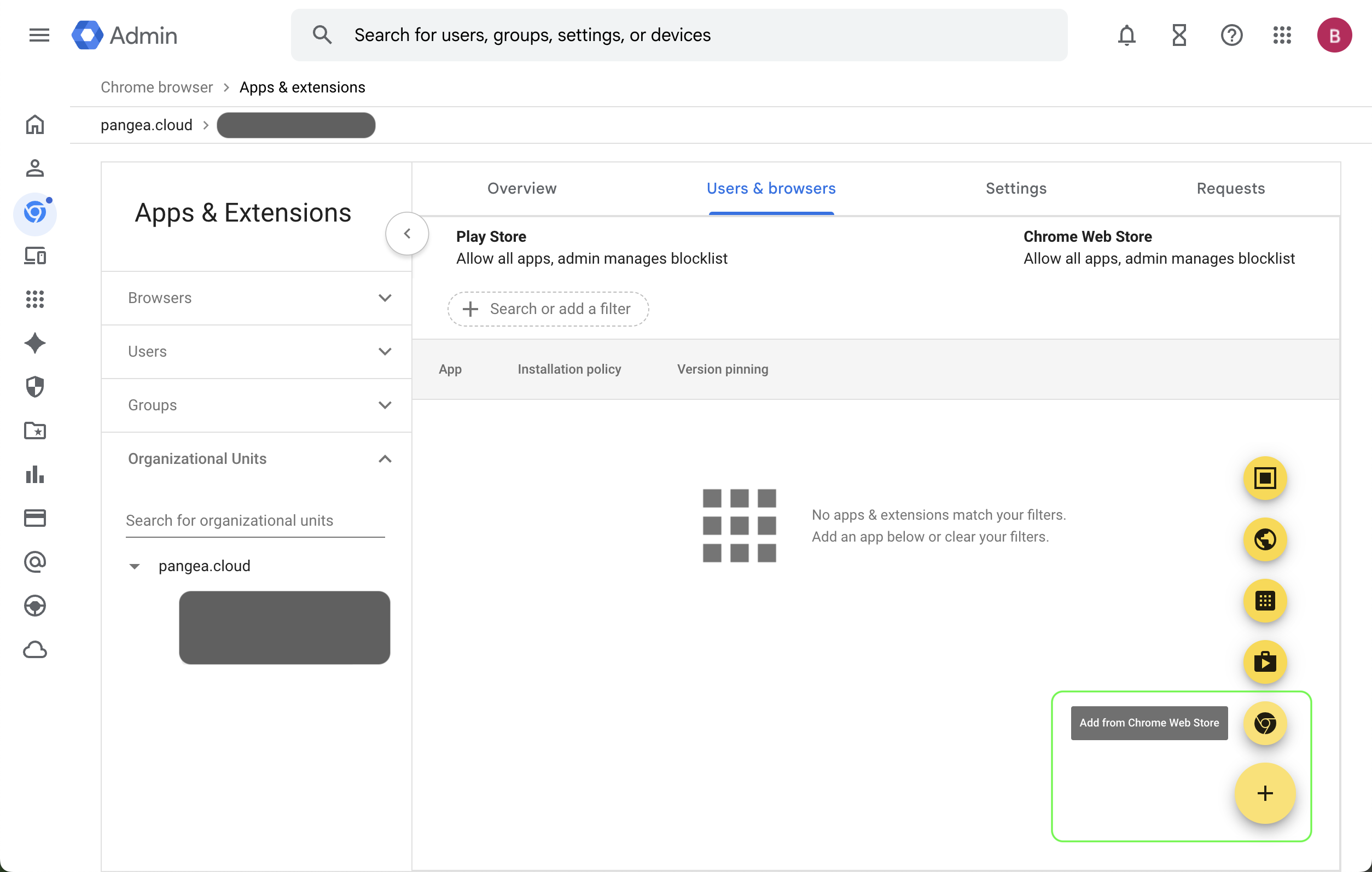
Task: Open Account at-sign icon in sidebar
Action: point(35,562)
